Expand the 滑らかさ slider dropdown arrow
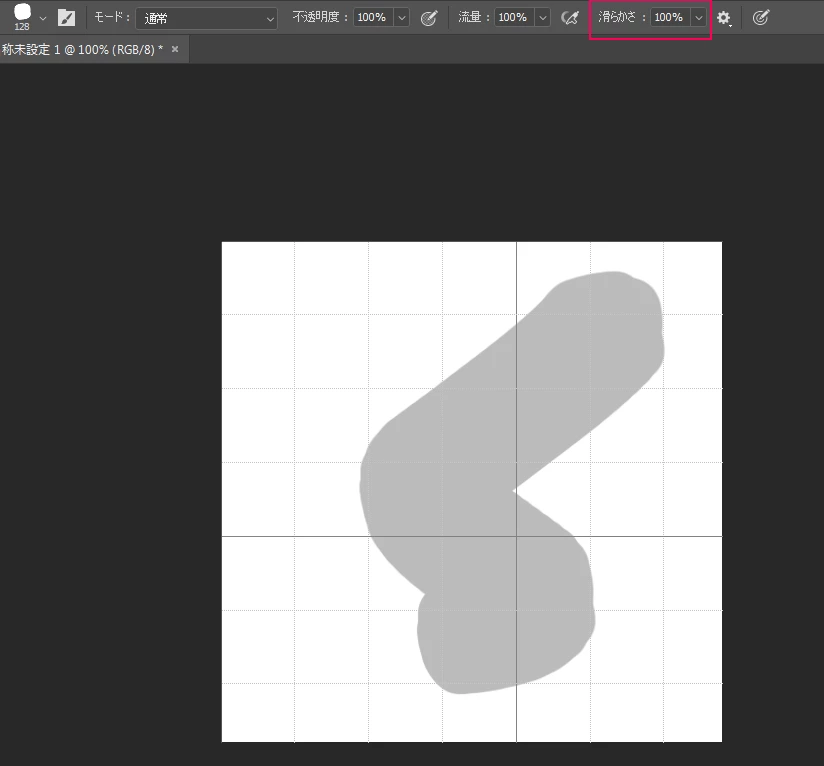 click(x=698, y=18)
